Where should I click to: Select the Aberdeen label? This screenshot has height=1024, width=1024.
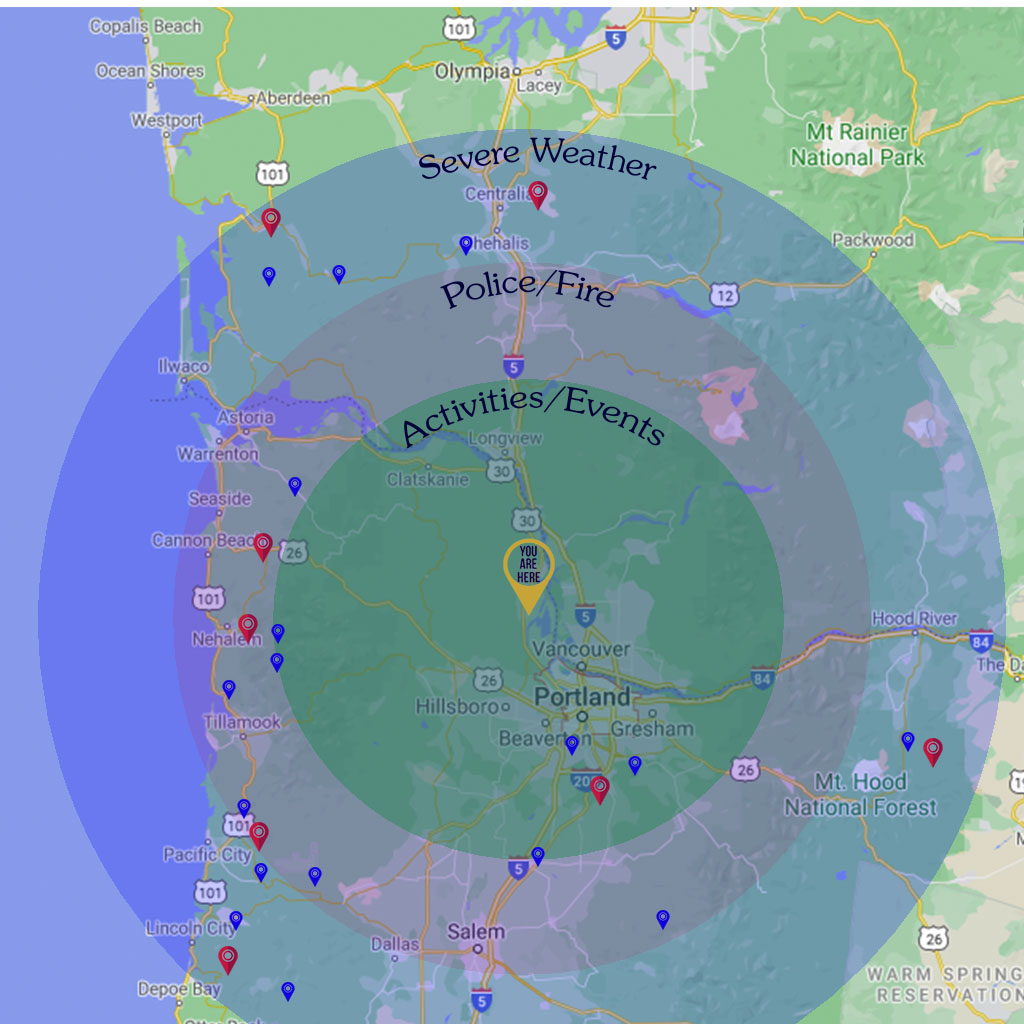tap(293, 98)
